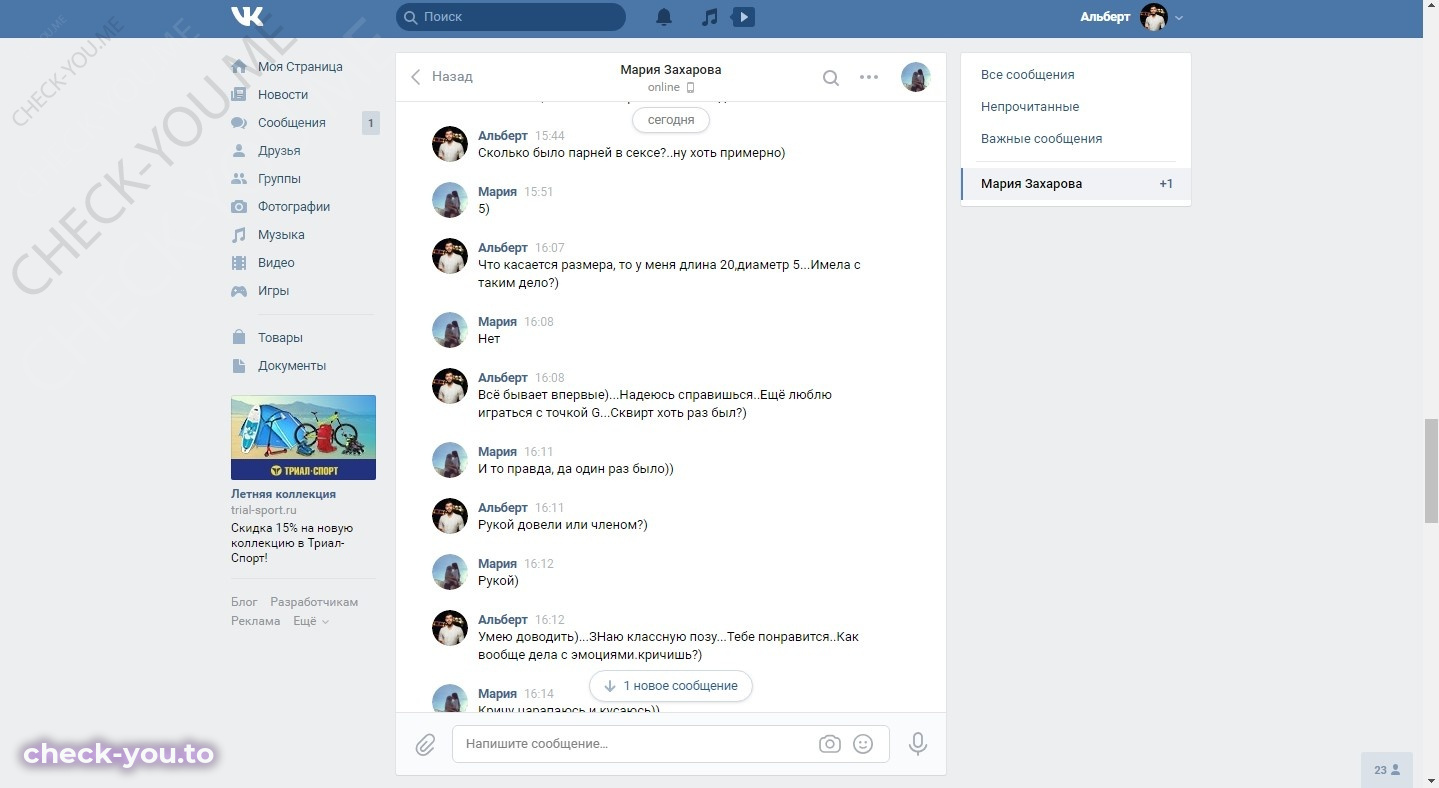
Task: Open Документы in left menu
Action: [x=292, y=366]
